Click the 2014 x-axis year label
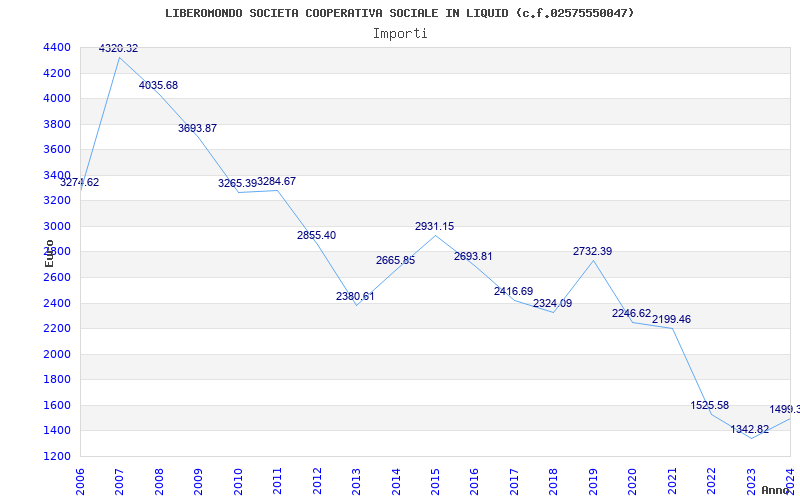800x500 pixels. tap(395, 481)
